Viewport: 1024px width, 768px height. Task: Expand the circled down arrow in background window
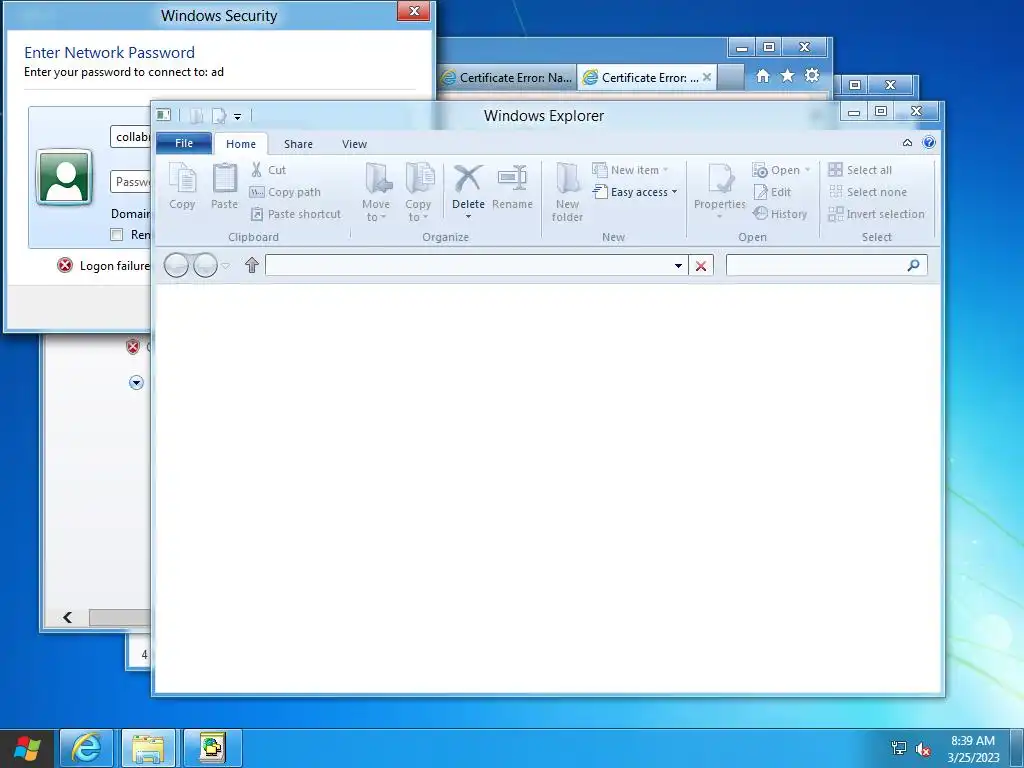tap(136, 383)
